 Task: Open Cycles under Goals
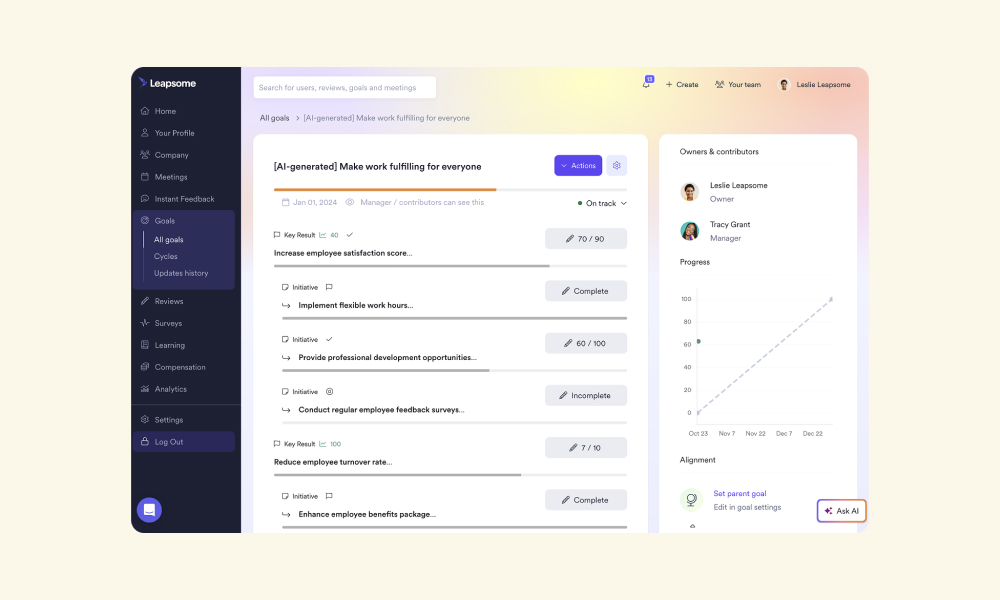click(x=166, y=256)
